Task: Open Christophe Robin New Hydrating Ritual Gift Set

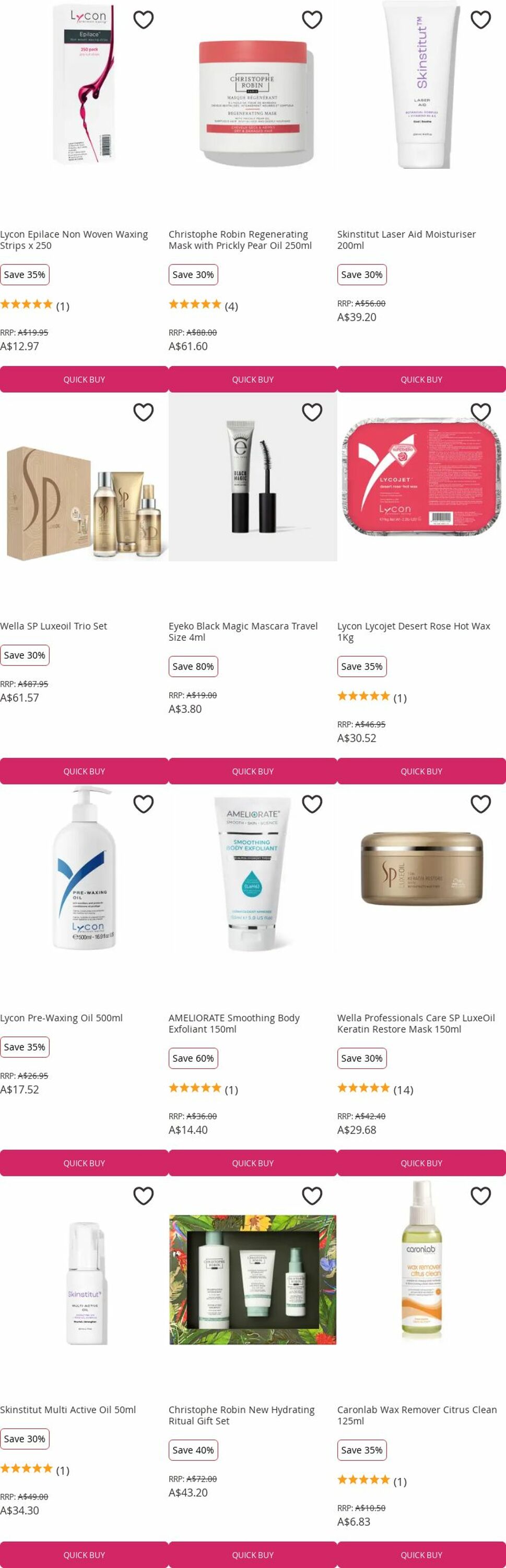Action: 241,1415
